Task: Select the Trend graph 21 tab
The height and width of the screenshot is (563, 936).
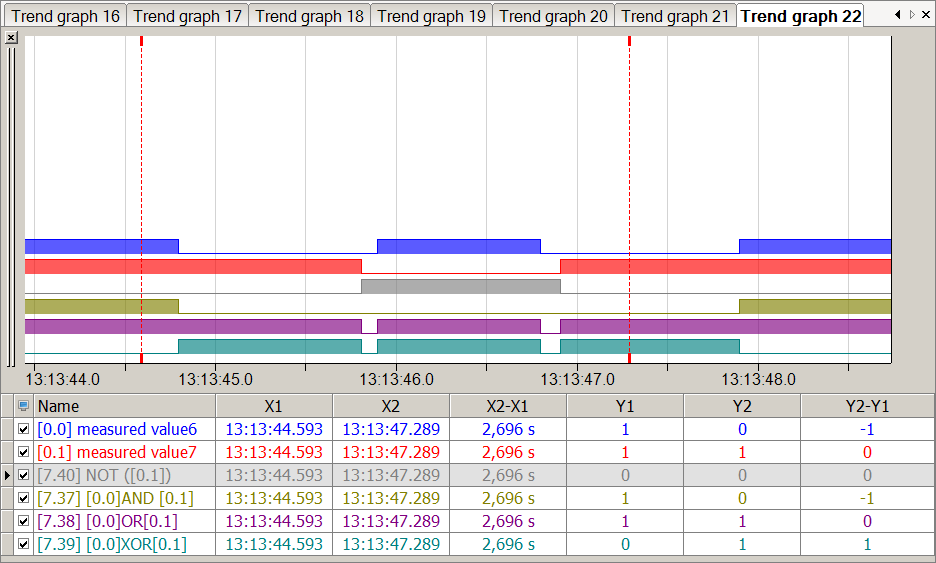Action: [x=675, y=16]
